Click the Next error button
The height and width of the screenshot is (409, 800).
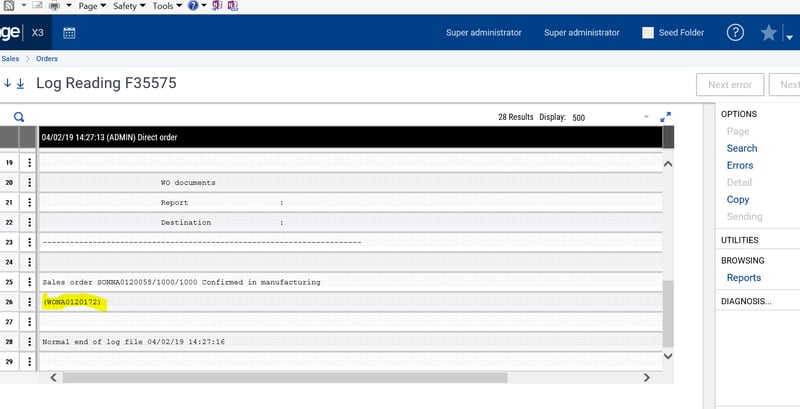point(730,85)
